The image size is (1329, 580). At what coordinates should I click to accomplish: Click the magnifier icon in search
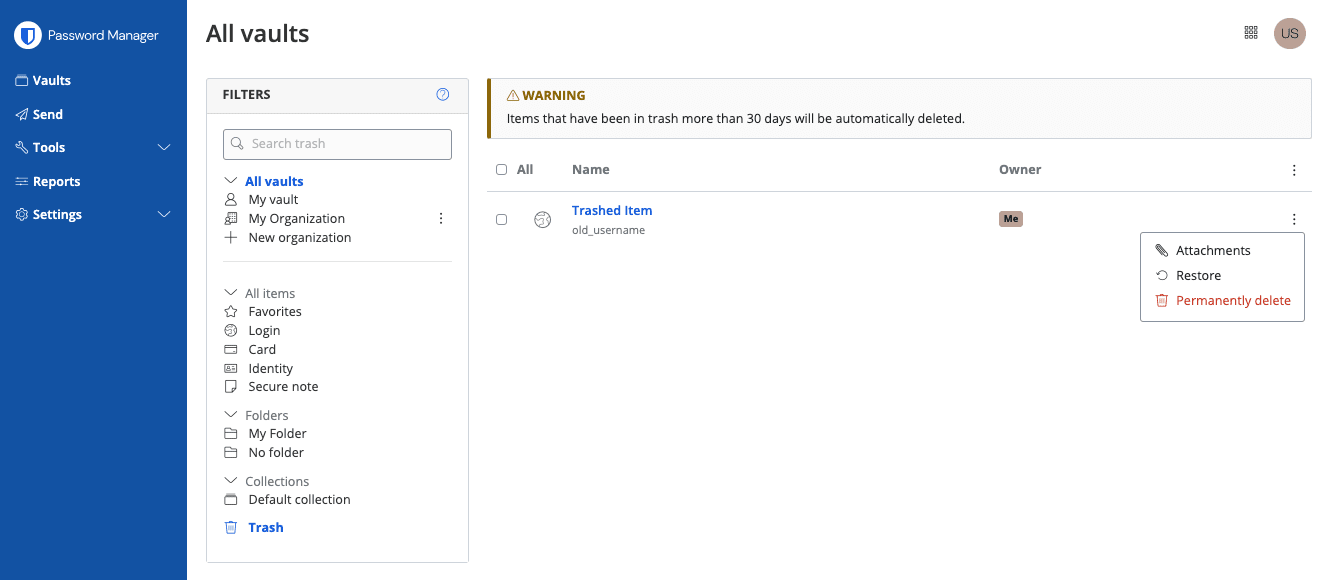pos(237,144)
